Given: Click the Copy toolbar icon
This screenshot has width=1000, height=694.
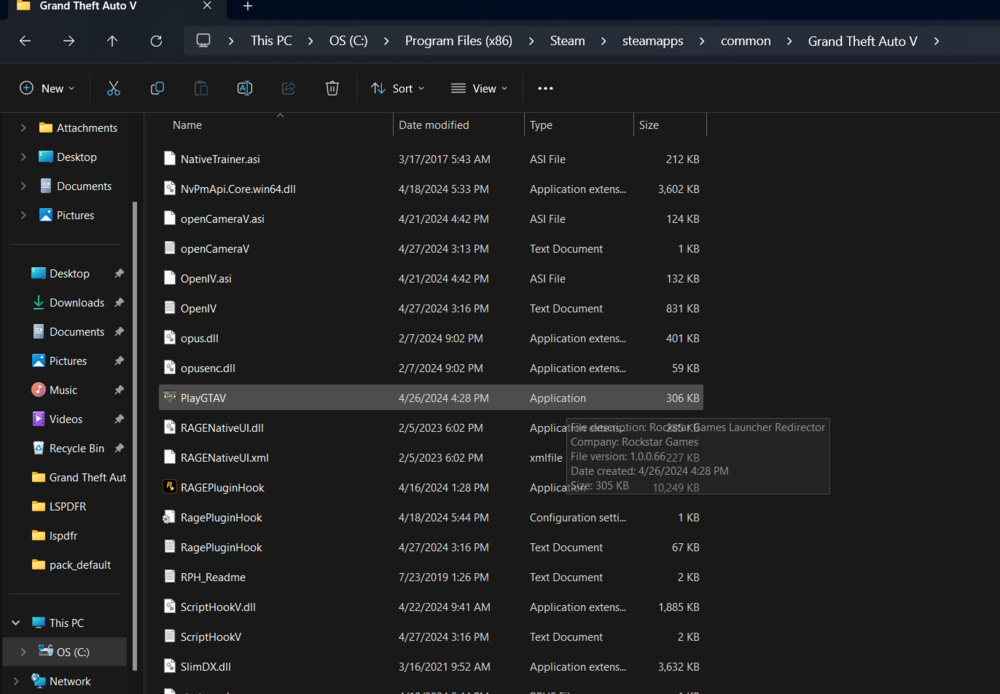Looking at the screenshot, I should (157, 88).
